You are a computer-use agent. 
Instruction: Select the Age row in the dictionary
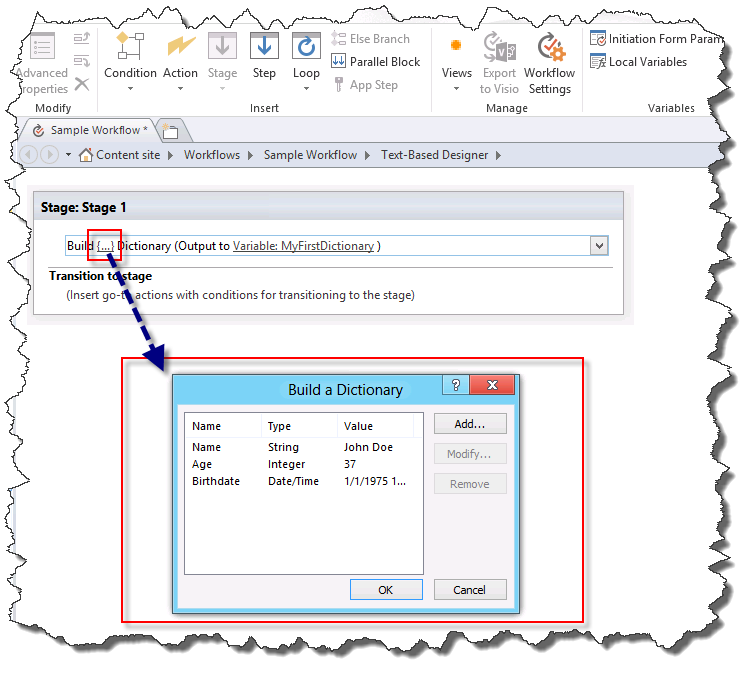click(x=304, y=464)
